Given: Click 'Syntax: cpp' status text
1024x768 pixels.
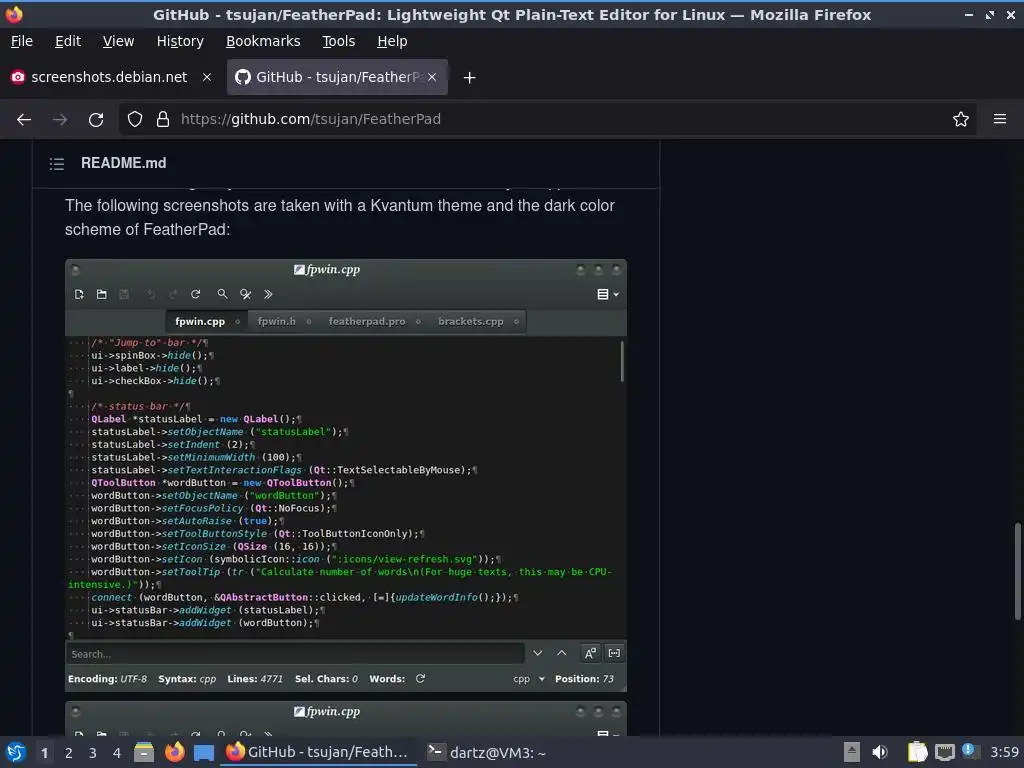Looking at the screenshot, I should coord(187,679).
